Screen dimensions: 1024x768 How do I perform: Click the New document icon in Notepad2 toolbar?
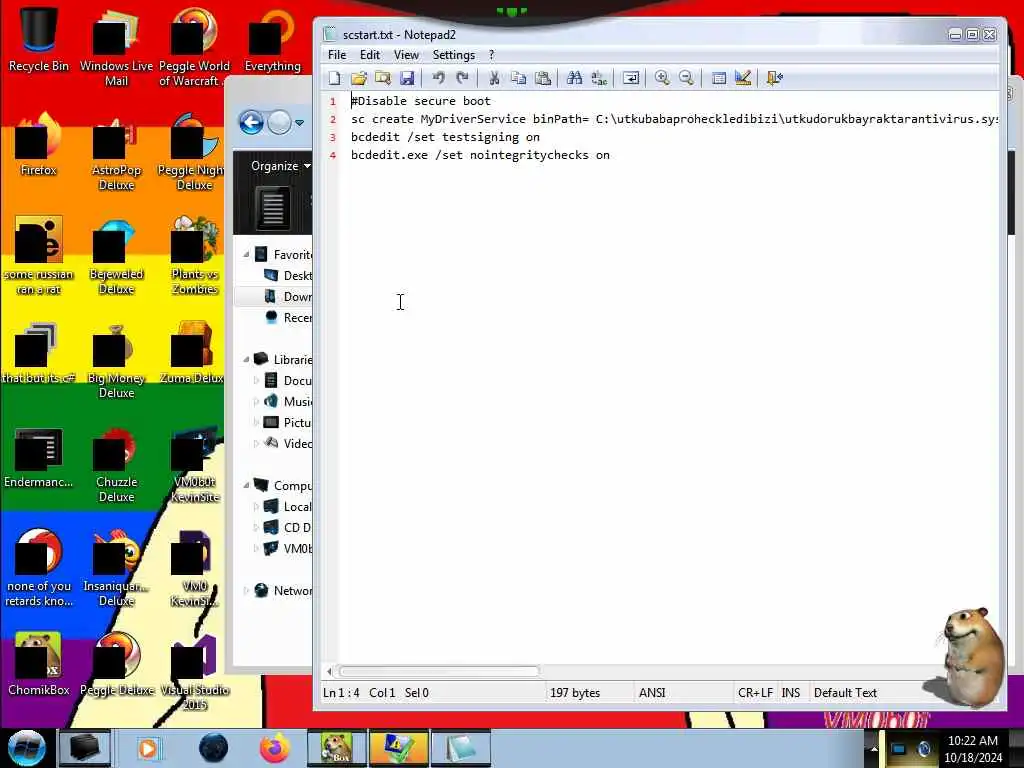pos(334,78)
